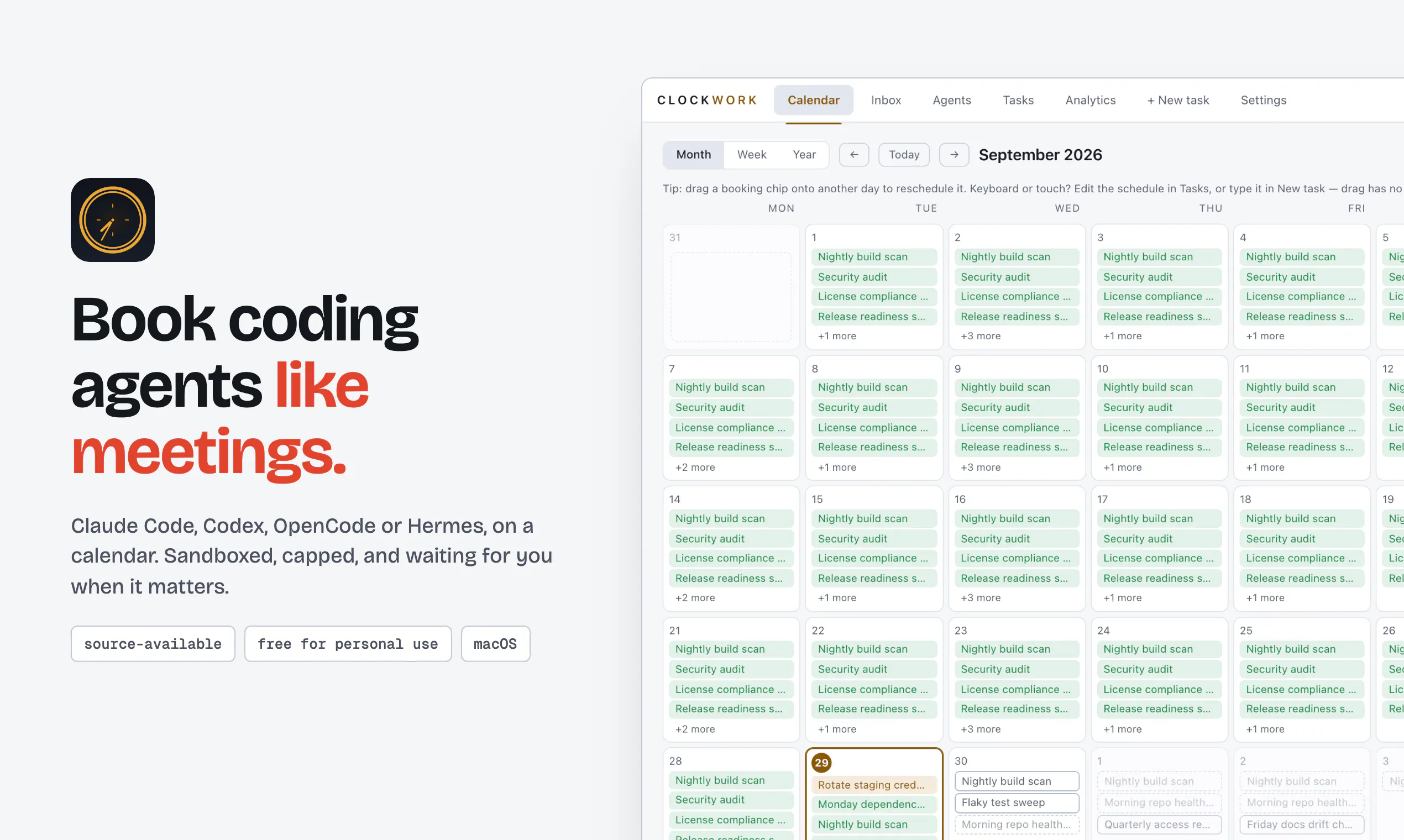Open the Inbox tab
1404x840 pixels.
[x=886, y=100]
